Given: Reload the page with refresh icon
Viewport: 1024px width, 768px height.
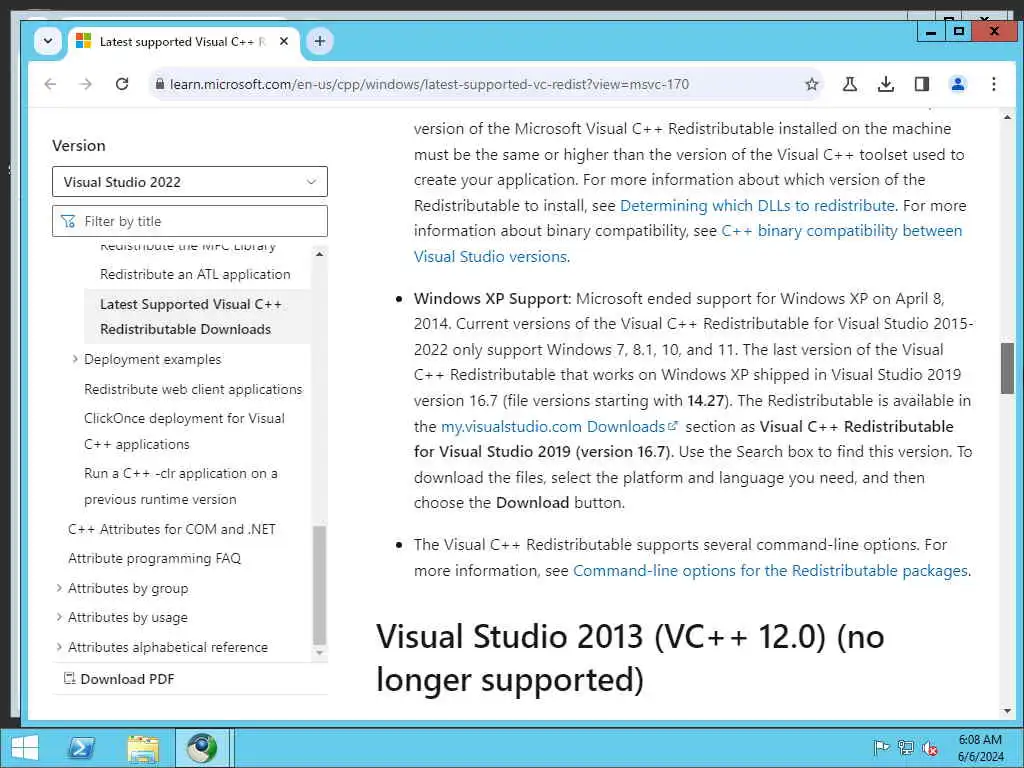Looking at the screenshot, I should pos(121,84).
